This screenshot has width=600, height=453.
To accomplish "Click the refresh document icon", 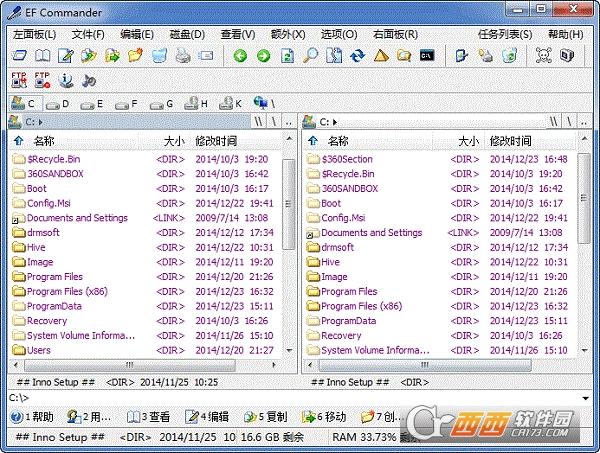I will pos(287,56).
